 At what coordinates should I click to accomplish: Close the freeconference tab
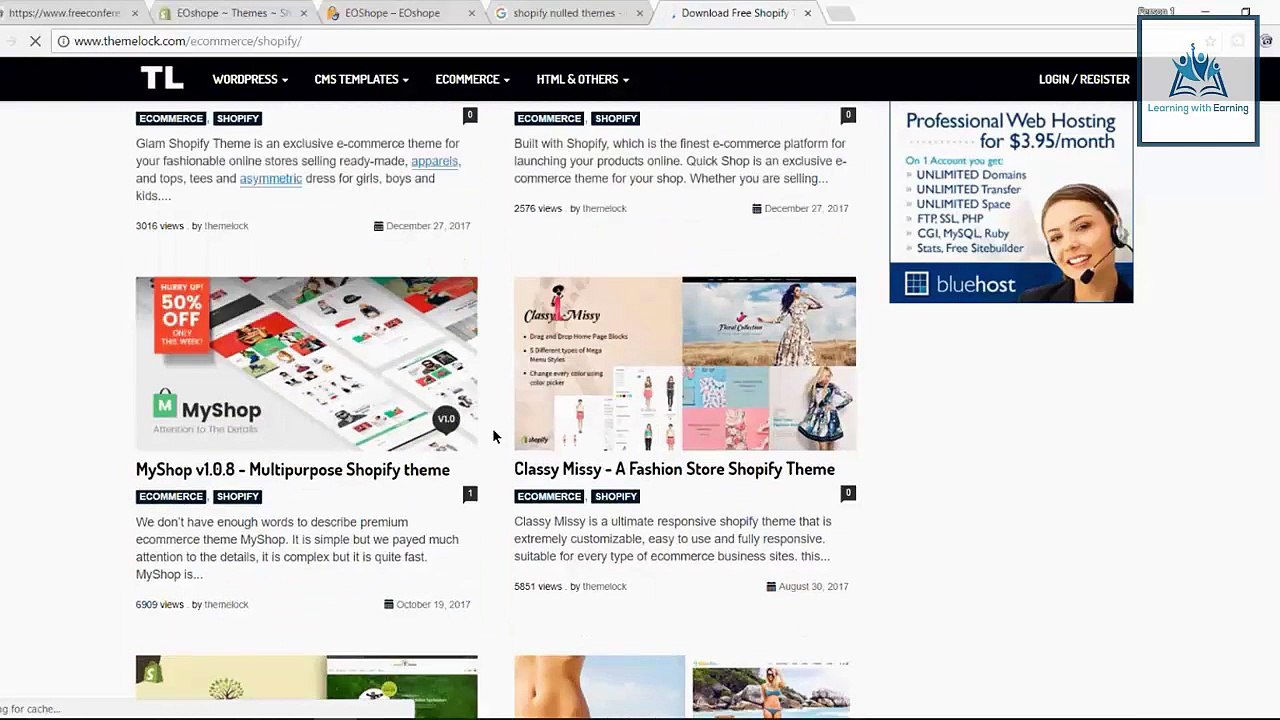click(x=135, y=13)
